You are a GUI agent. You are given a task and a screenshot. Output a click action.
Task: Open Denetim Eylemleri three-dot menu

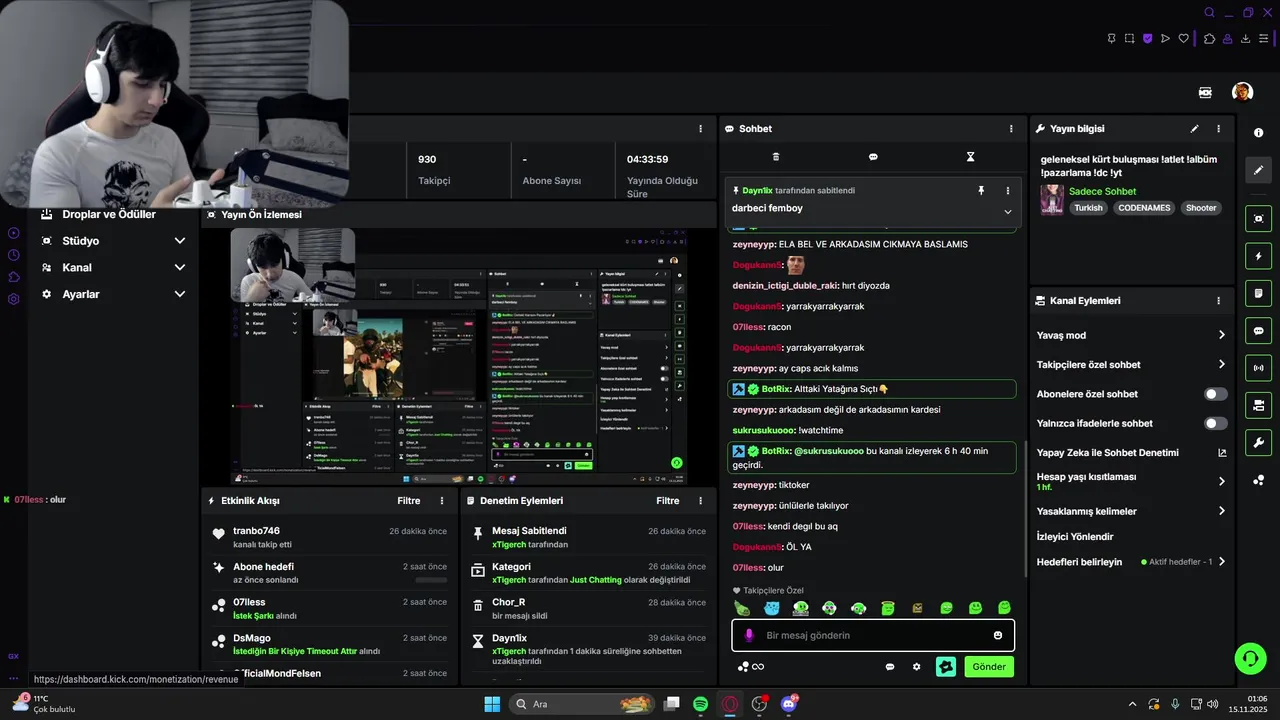click(701, 501)
